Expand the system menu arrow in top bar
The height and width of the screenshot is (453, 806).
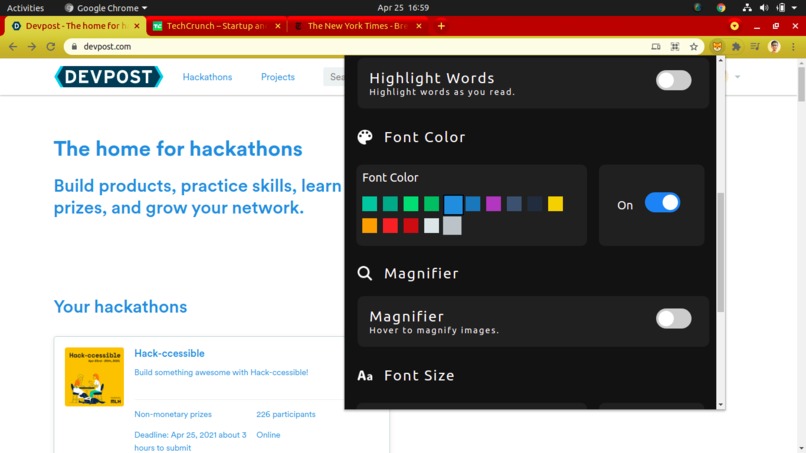pyautogui.click(x=794, y=8)
